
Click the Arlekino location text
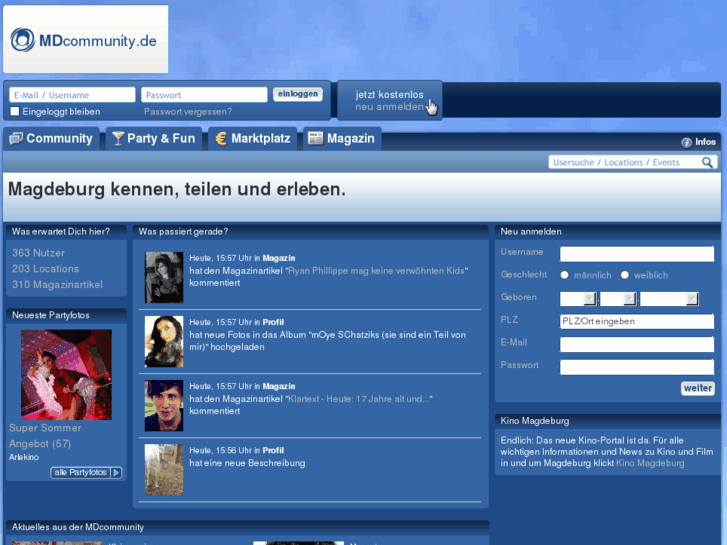[24, 457]
